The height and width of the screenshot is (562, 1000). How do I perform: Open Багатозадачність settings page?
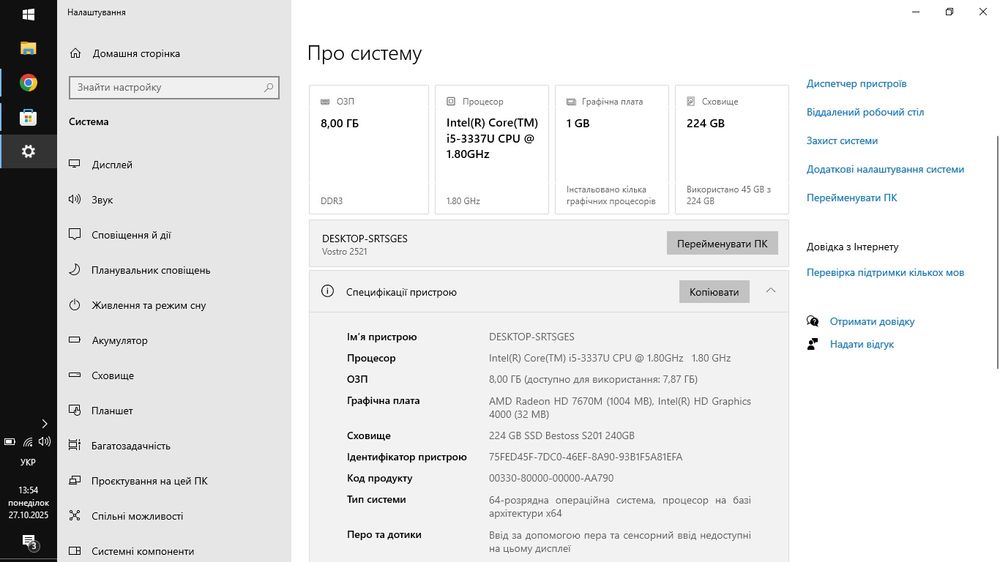point(131,445)
